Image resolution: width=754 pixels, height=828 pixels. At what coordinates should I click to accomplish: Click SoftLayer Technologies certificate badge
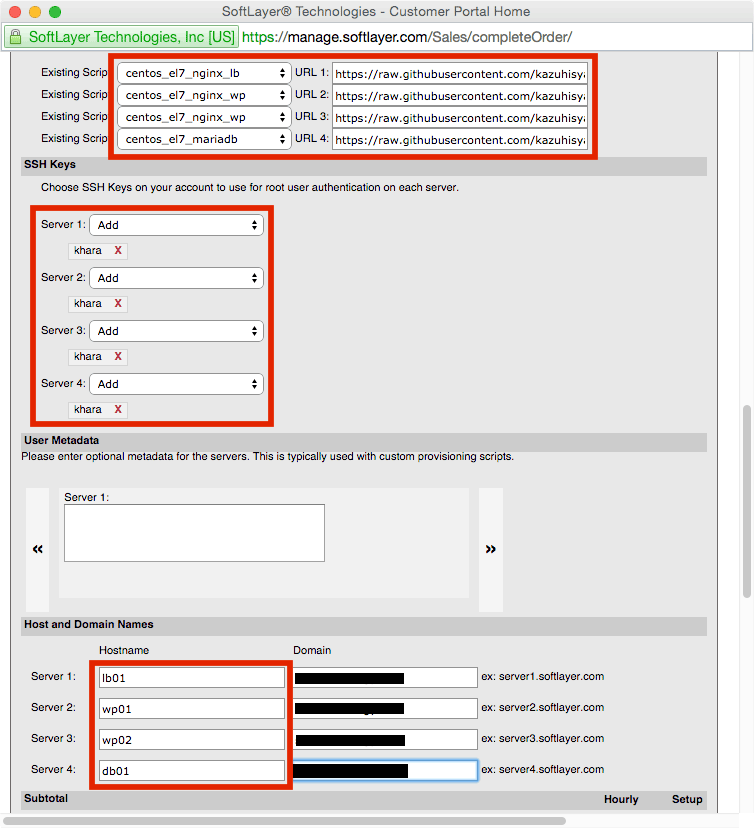click(122, 37)
